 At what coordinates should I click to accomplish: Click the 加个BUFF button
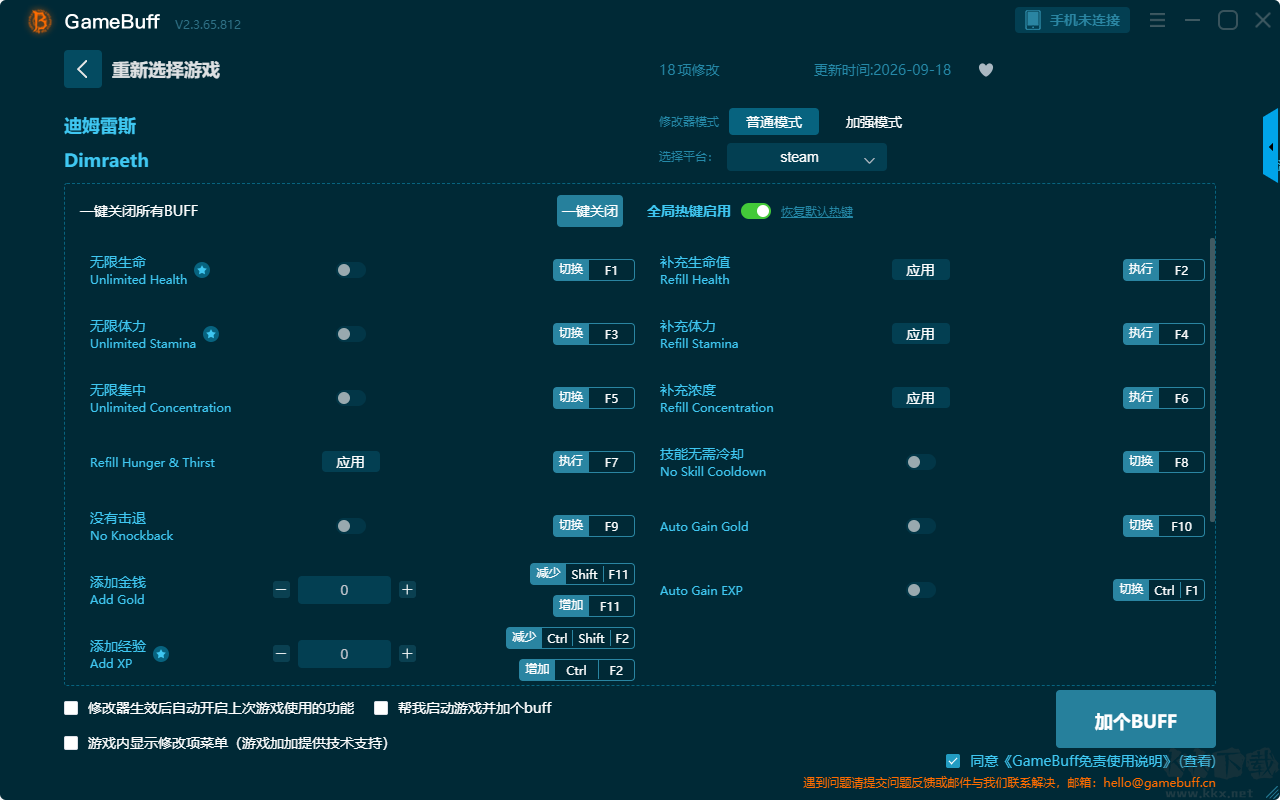click(x=1136, y=720)
